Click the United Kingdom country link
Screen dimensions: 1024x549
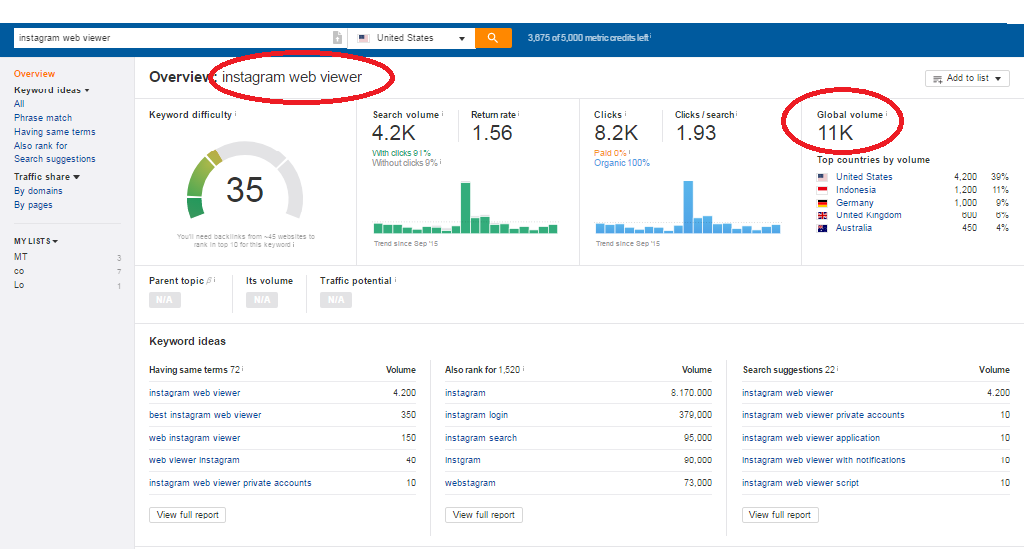(869, 215)
